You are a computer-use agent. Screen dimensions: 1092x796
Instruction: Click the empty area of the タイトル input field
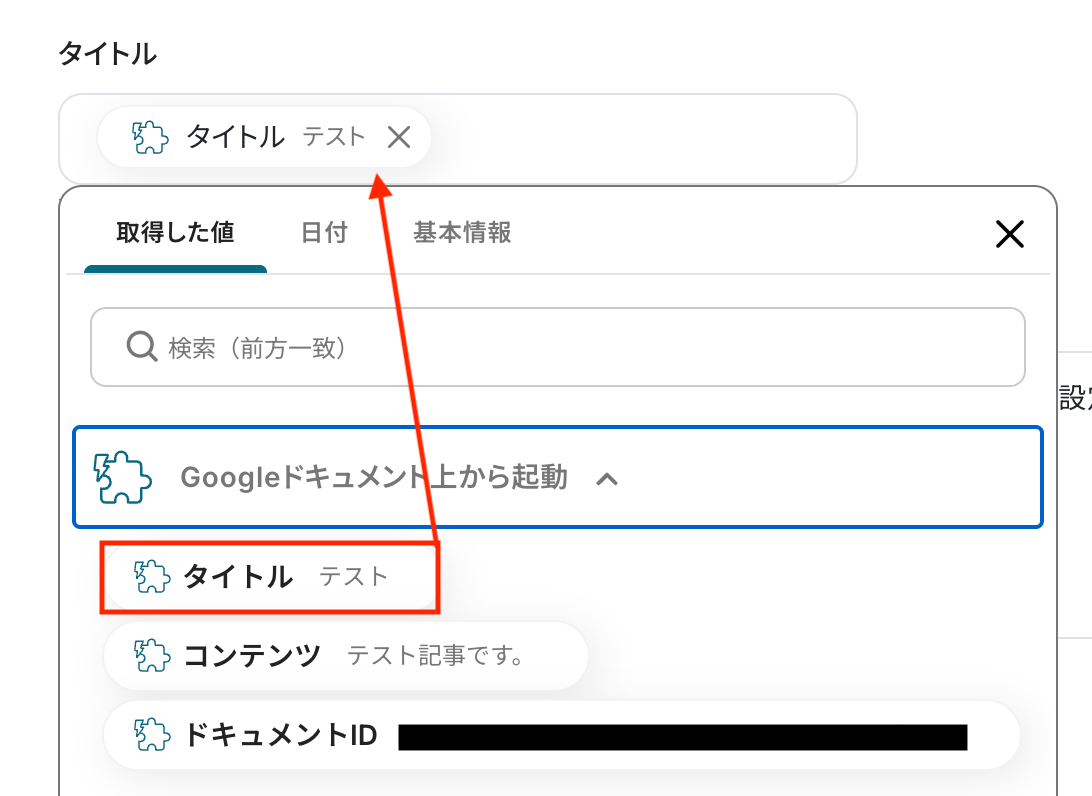pos(640,138)
